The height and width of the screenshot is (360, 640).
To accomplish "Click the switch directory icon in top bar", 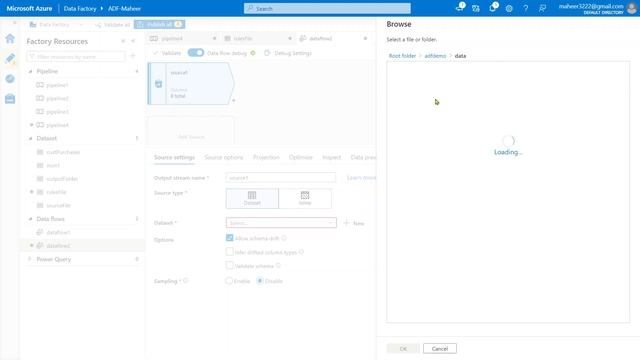I will [476, 8].
